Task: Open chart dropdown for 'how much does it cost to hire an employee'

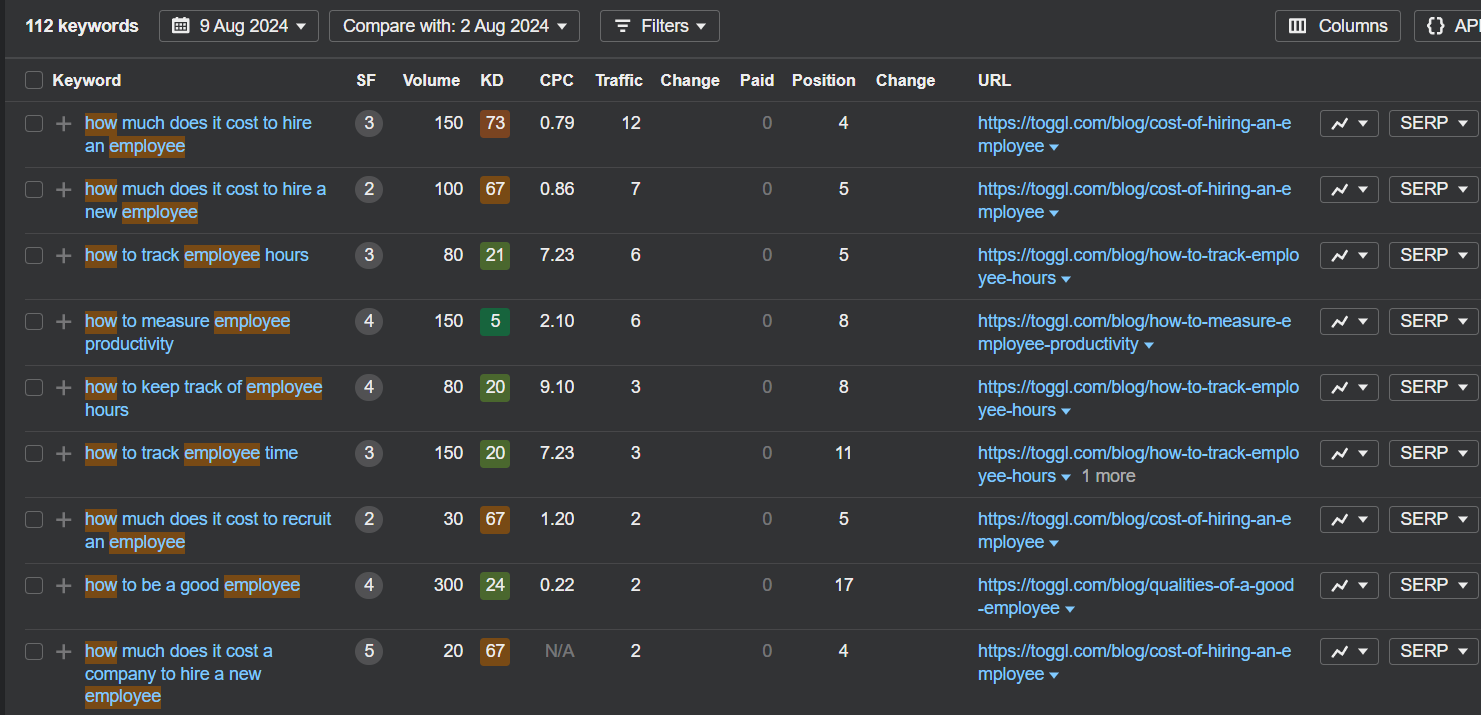Action: click(x=1350, y=123)
